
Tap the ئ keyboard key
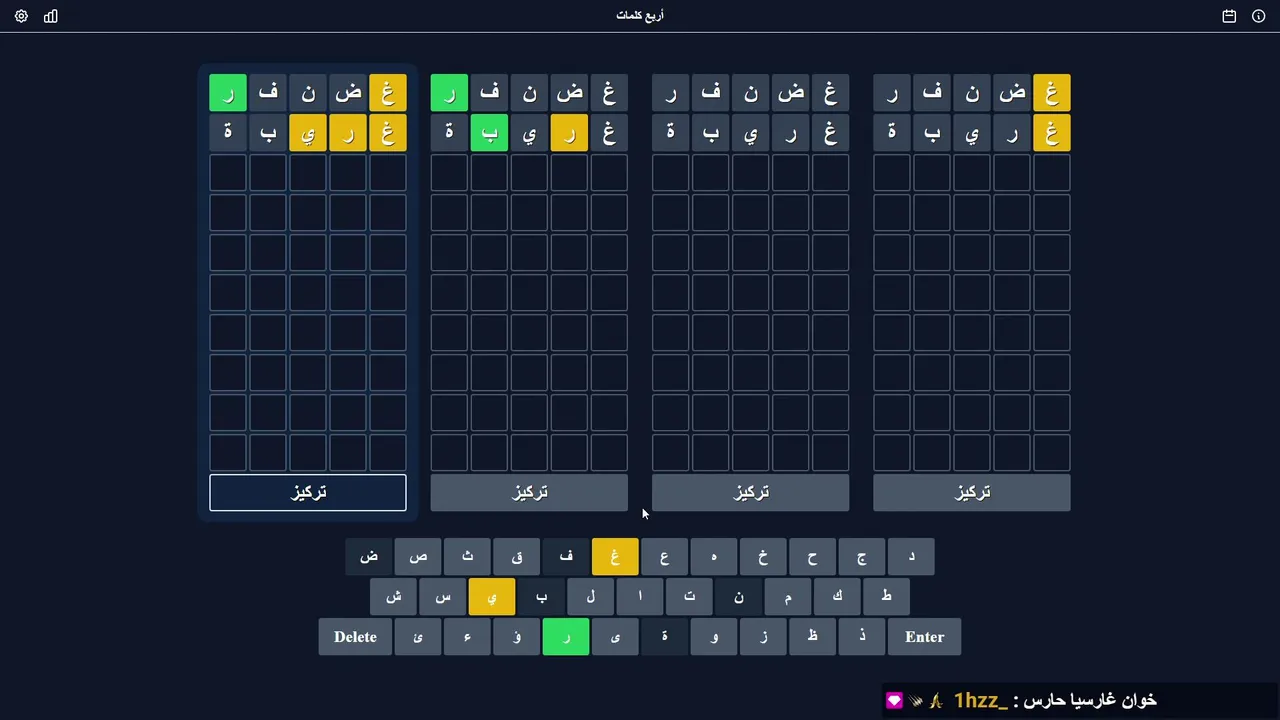418,637
